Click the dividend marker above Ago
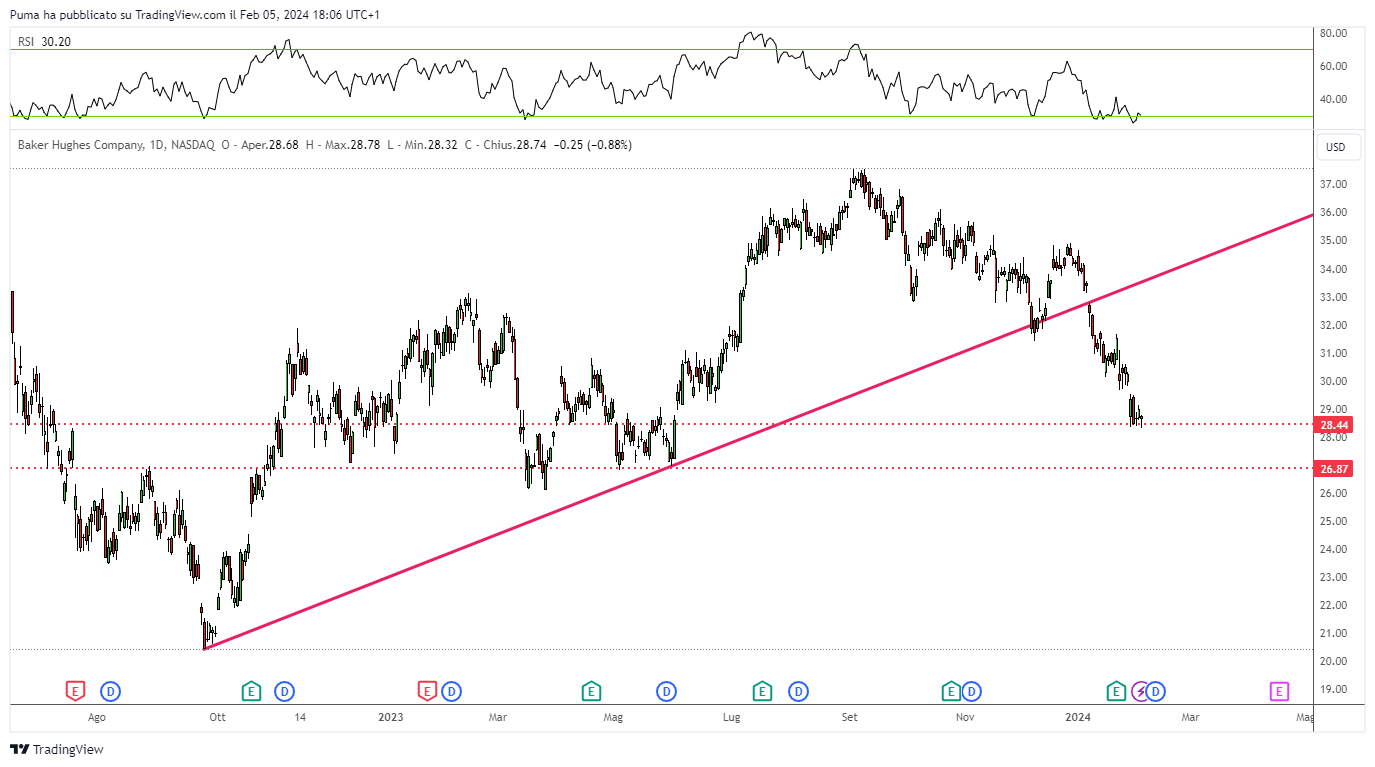Screen dimensions: 1375x767 click(x=110, y=690)
